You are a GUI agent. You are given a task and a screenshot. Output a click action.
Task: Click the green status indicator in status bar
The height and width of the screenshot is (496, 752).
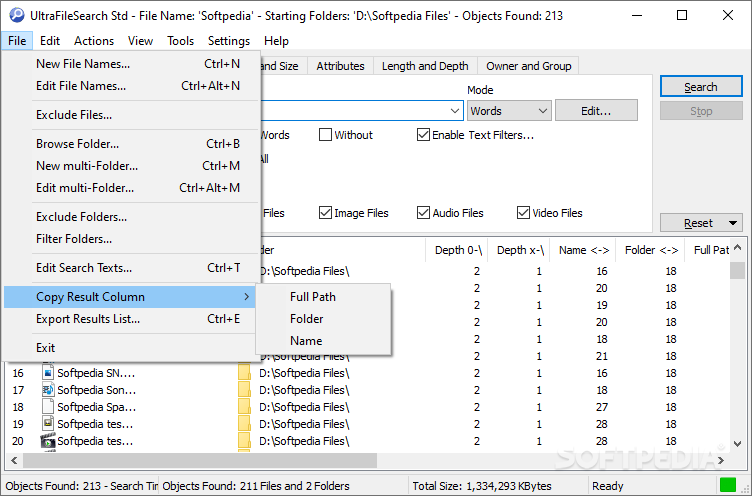click(x=728, y=485)
